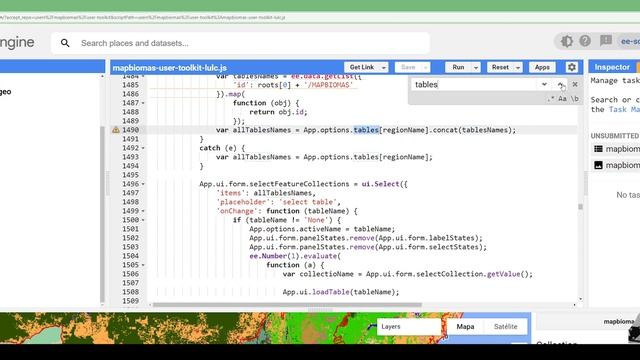Viewport: 640px width, 360px height.
Task: Click the mapbiomas-user-toolkit-lulc.js script title
Action: [x=170, y=68]
